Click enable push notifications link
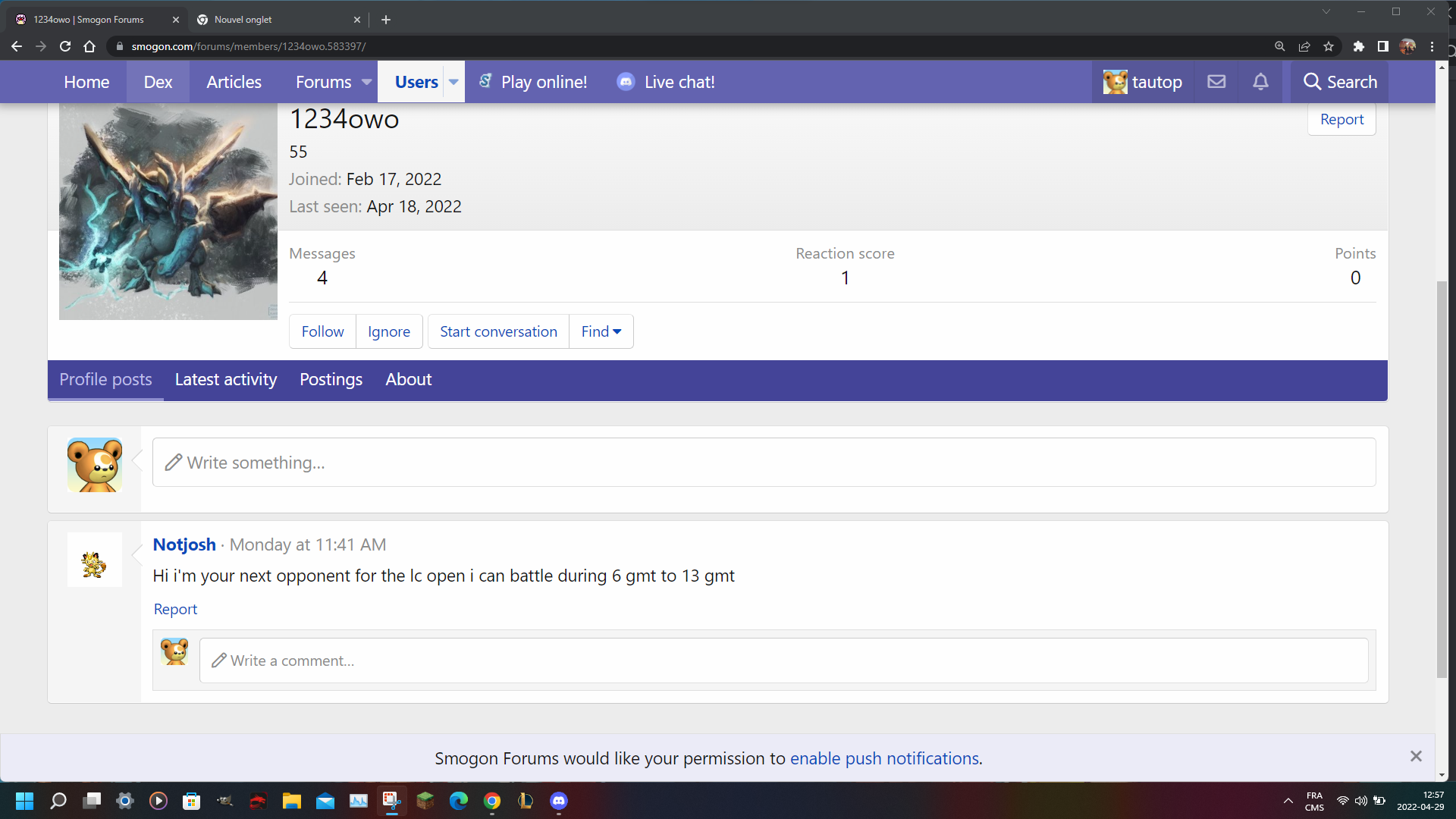The width and height of the screenshot is (1456, 819). pos(884,758)
